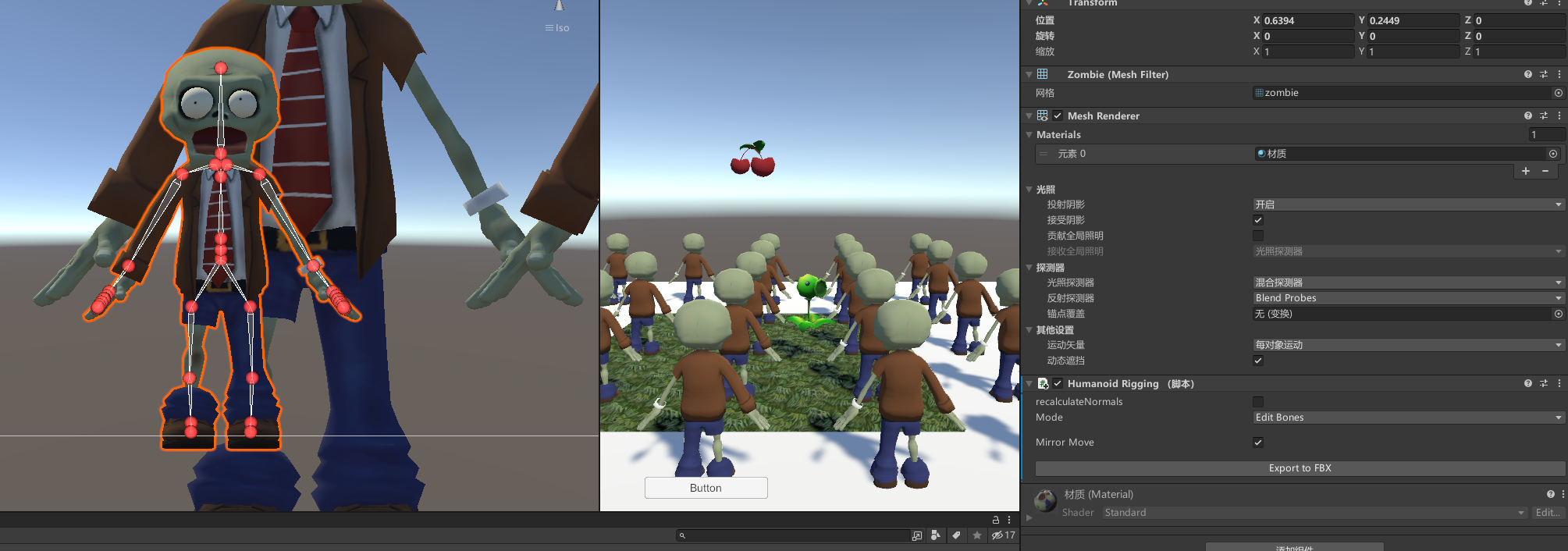This screenshot has height=551, width=1568.
Task: Click the Export to FBX button
Action: point(1300,468)
